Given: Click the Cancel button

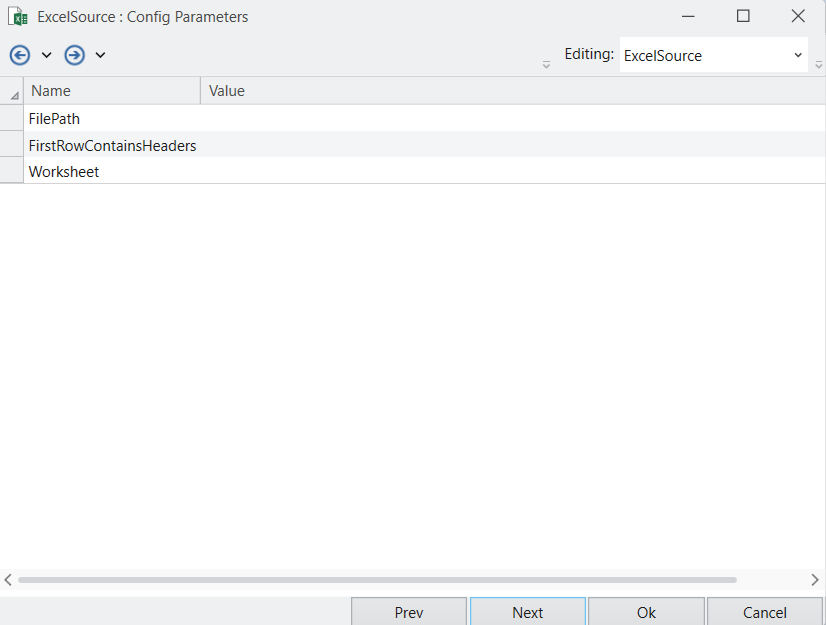Looking at the screenshot, I should [764, 612].
